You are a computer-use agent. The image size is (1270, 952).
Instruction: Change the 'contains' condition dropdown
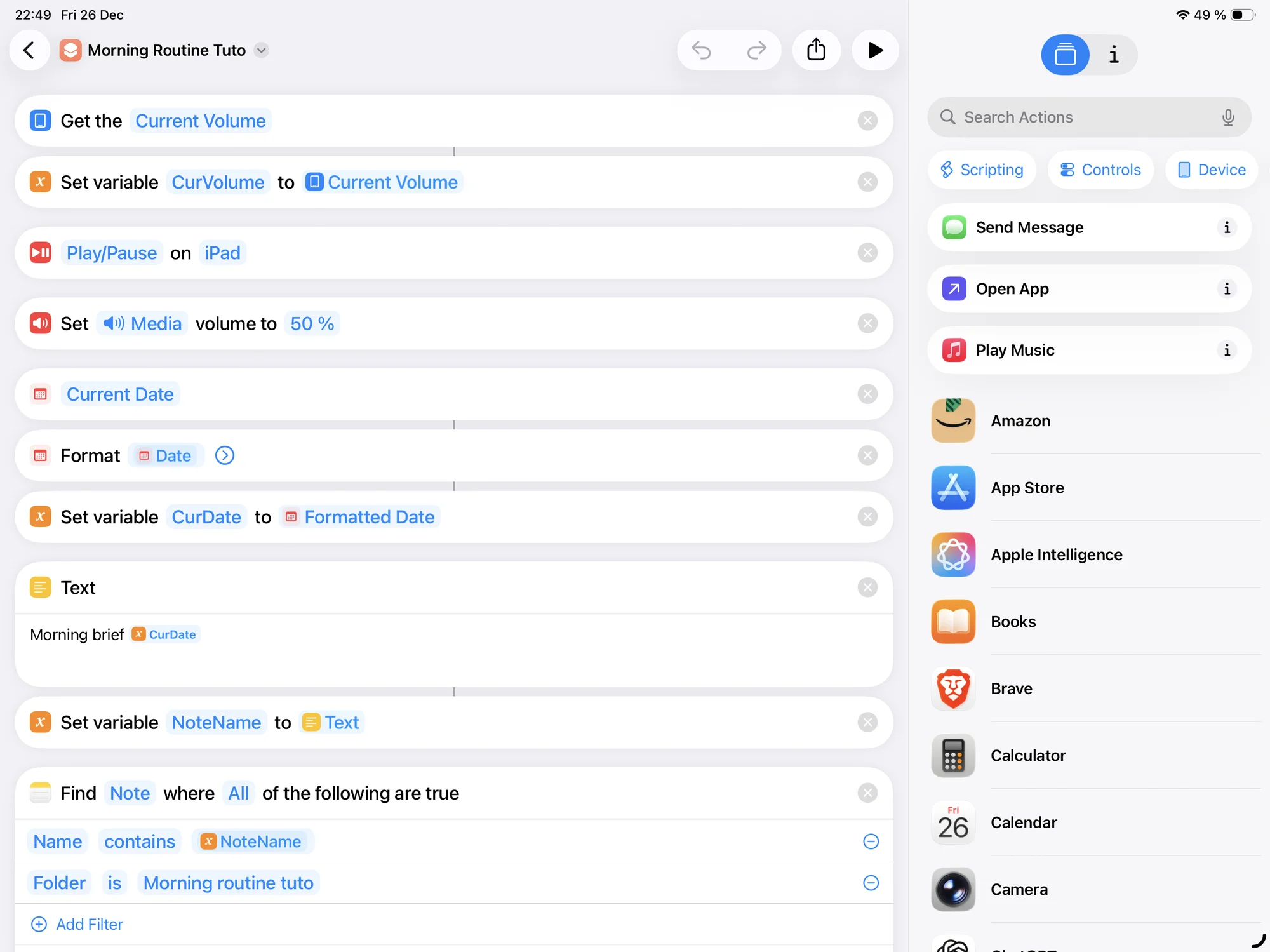(140, 841)
